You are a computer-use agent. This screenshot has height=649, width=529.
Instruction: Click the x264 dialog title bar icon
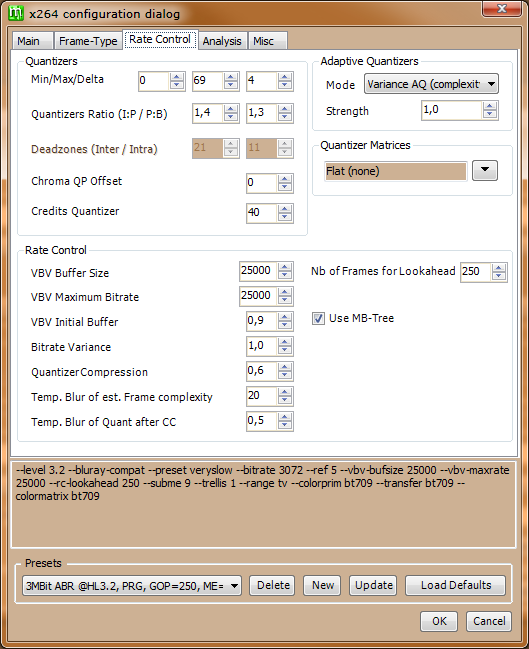pyautogui.click(x=16, y=13)
